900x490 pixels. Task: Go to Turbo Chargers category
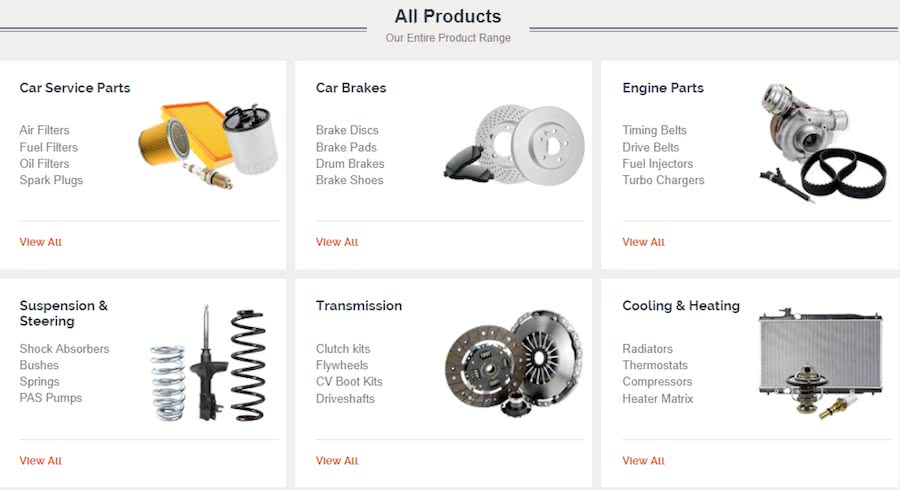click(663, 180)
